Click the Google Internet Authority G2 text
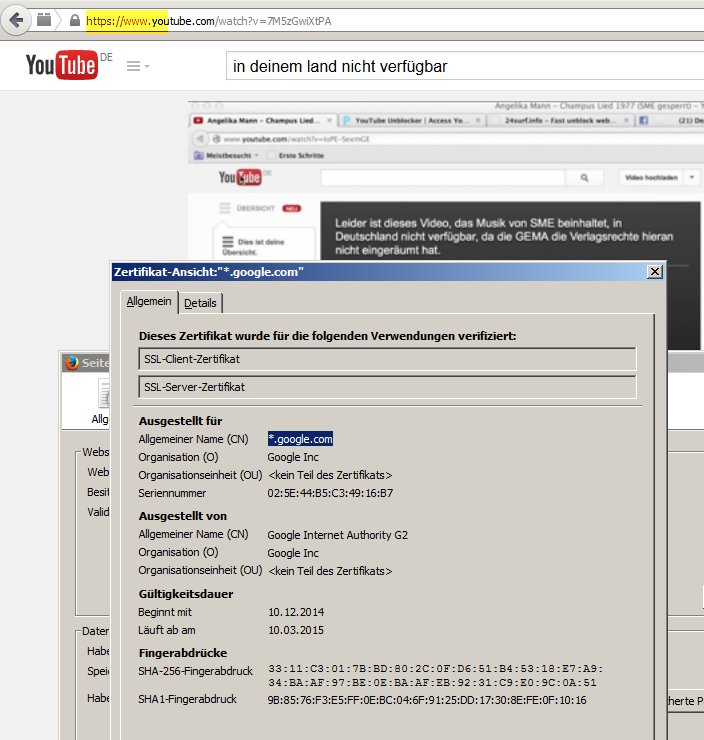This screenshot has height=740, width=704. 337,535
